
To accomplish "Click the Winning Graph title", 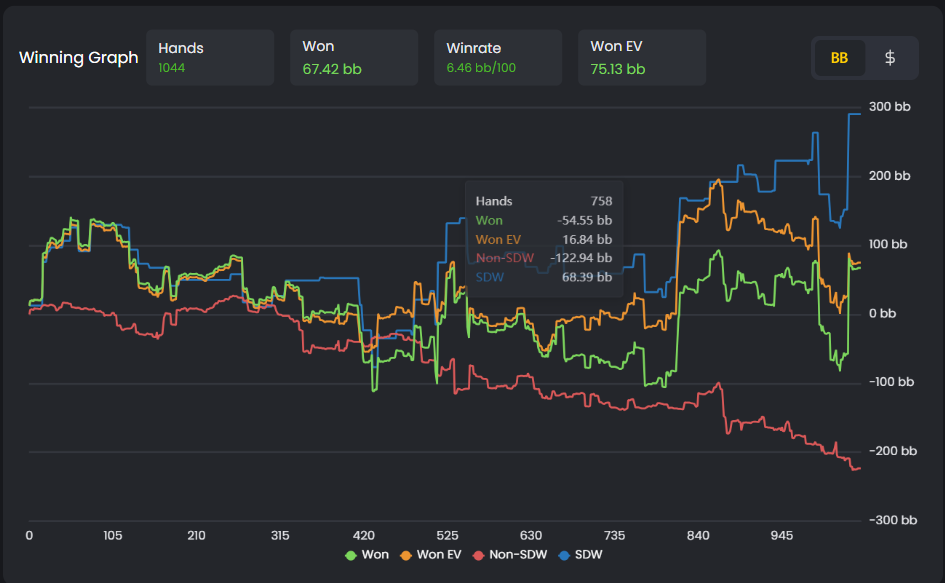I will [78, 58].
